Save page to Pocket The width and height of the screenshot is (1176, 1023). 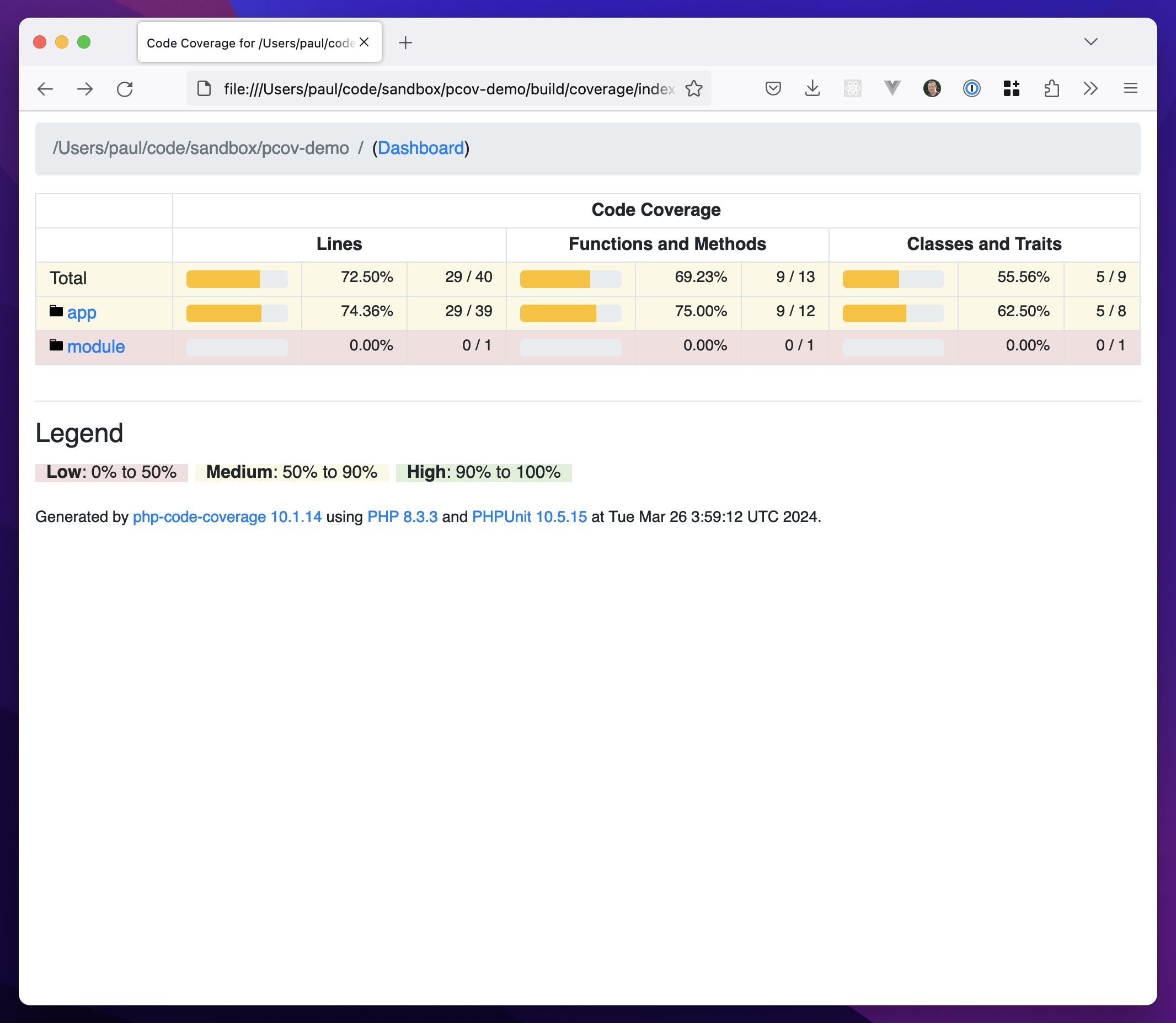click(x=773, y=88)
